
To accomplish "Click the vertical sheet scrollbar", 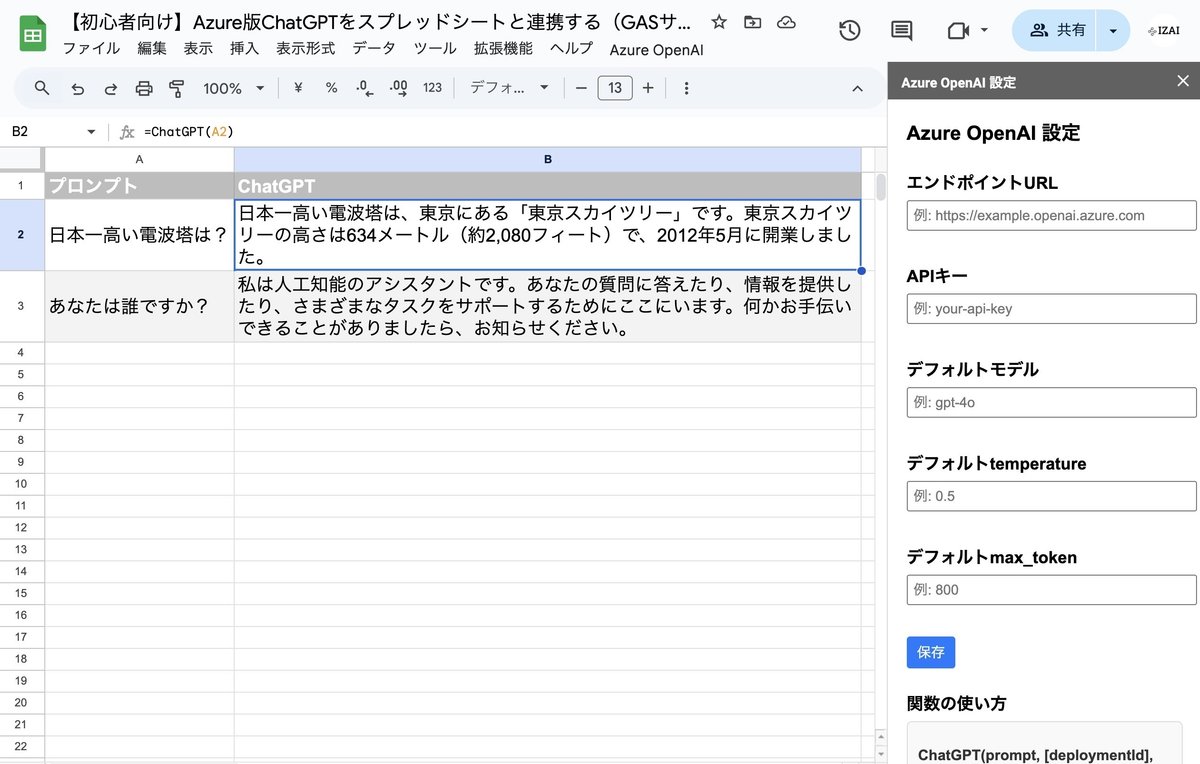I will (x=881, y=188).
